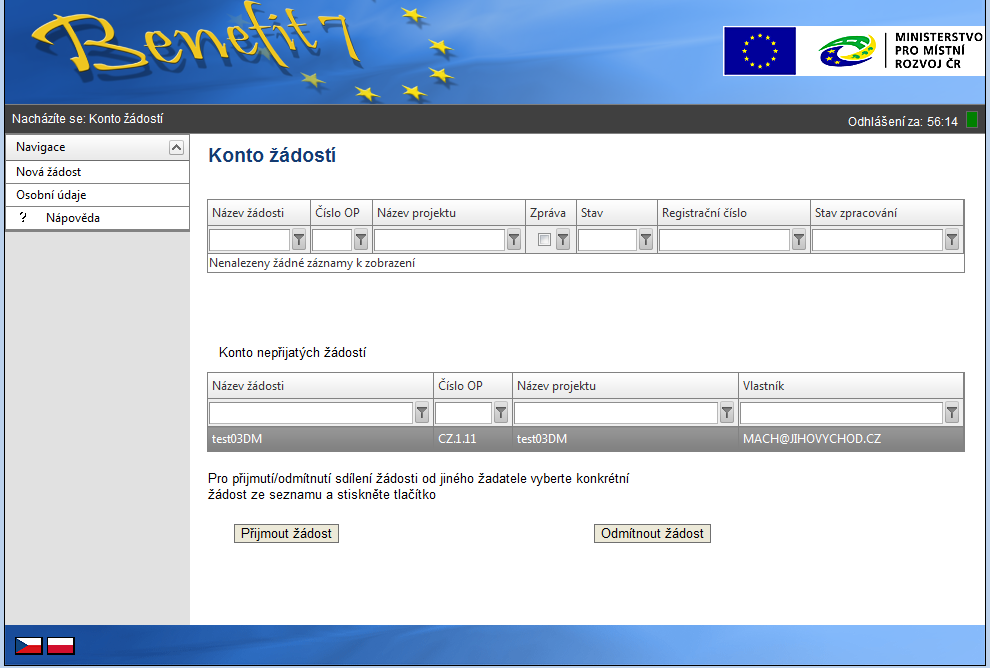Click the Název projektu filter field in lower table
The width and height of the screenshot is (990, 668).
616,413
